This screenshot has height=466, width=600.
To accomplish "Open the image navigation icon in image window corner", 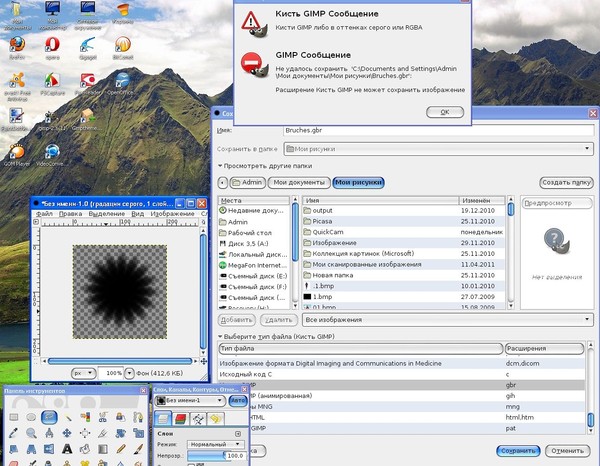I will [204, 361].
